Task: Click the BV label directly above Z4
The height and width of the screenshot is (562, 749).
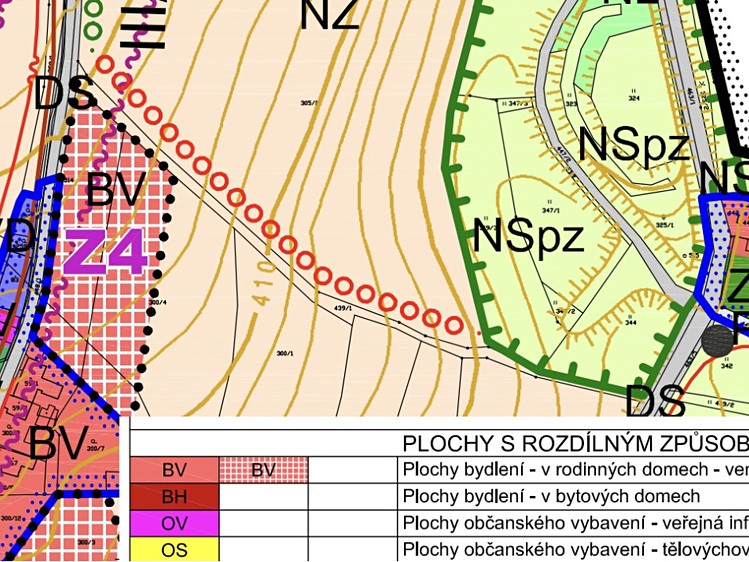Action: (x=116, y=189)
